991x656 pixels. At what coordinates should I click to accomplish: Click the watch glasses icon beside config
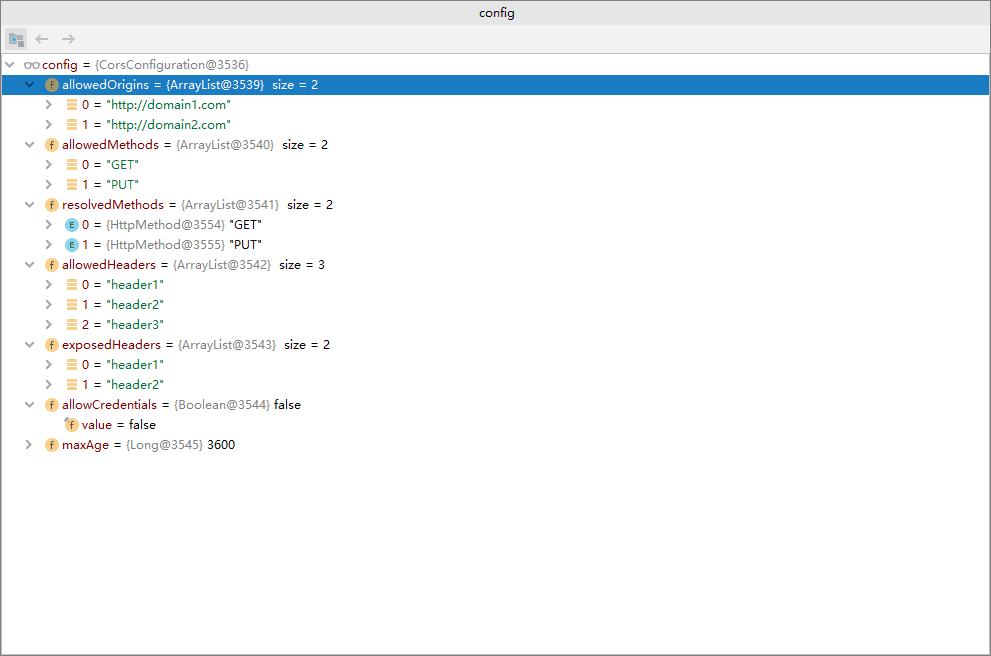[x=32, y=65]
